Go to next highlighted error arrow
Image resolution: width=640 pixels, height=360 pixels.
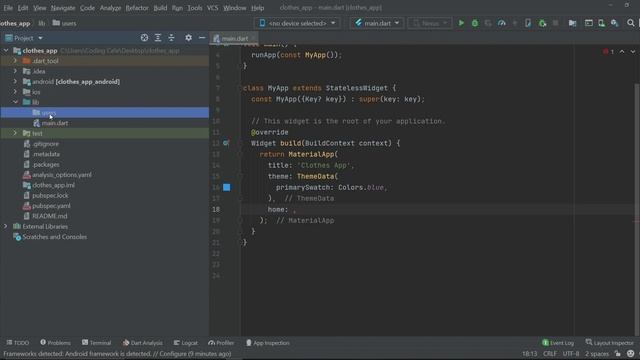coord(633,52)
